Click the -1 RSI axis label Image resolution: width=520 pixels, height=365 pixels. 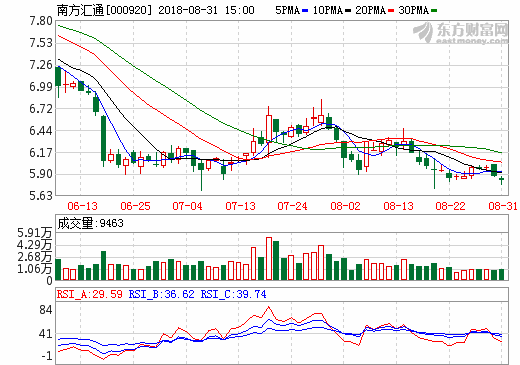47,356
